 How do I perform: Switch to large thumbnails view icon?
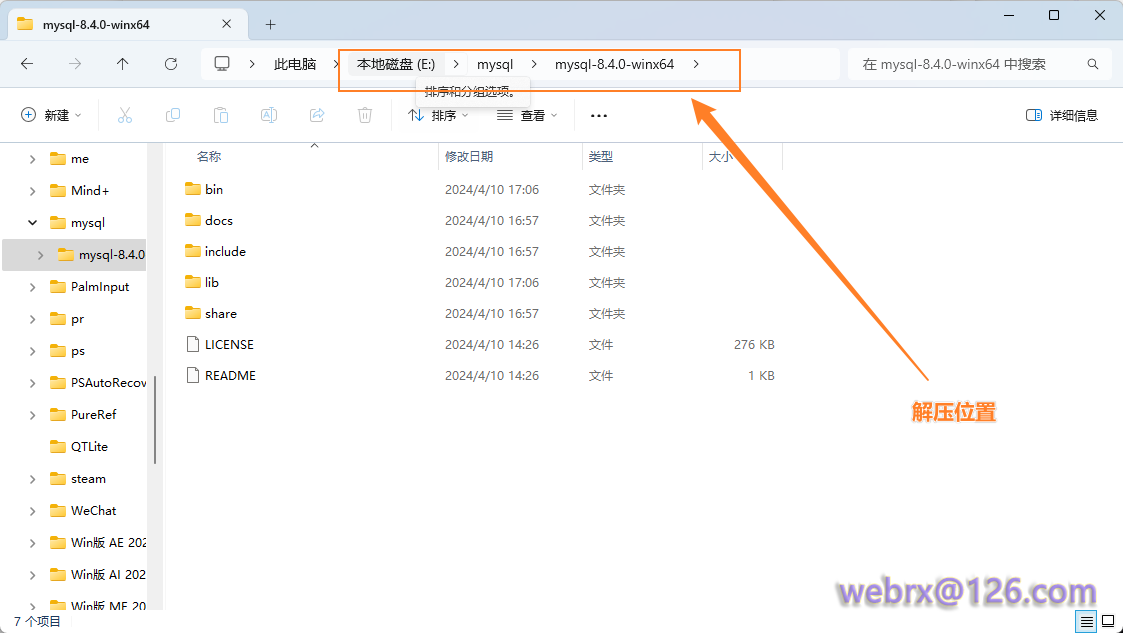coord(1108,621)
